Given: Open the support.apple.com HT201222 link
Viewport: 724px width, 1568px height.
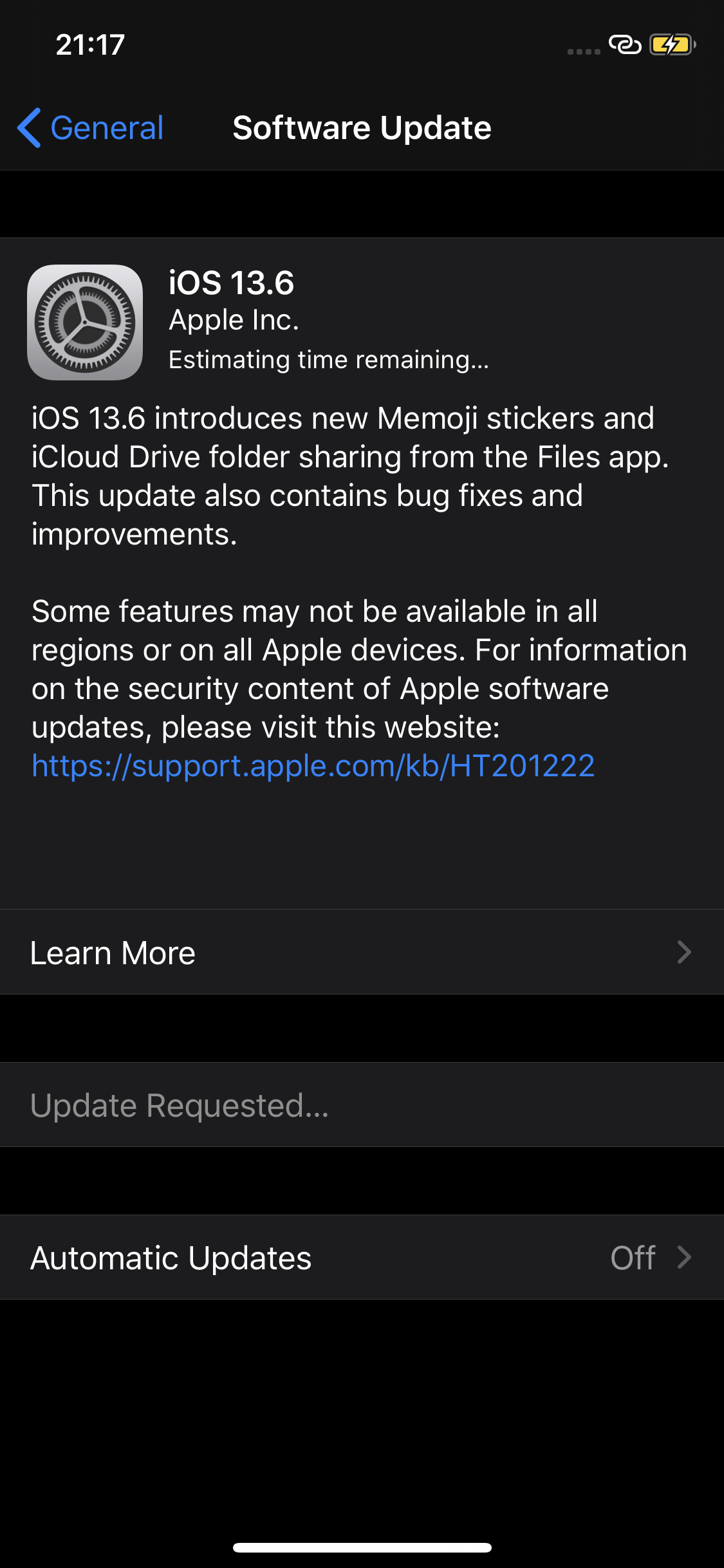Looking at the screenshot, I should [x=313, y=766].
